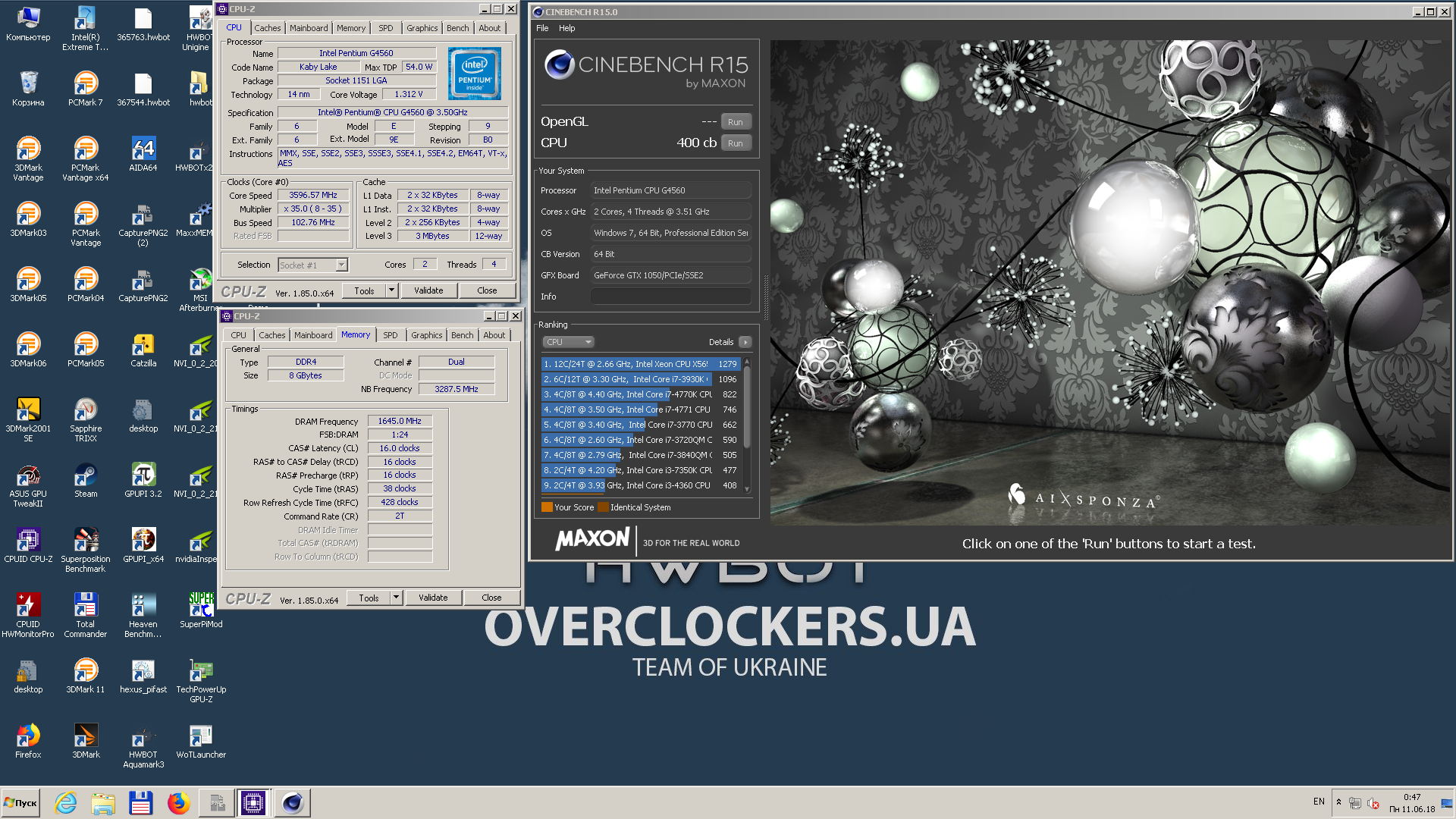
Task: Open the Firefox desktop shortcut
Action: 28,742
